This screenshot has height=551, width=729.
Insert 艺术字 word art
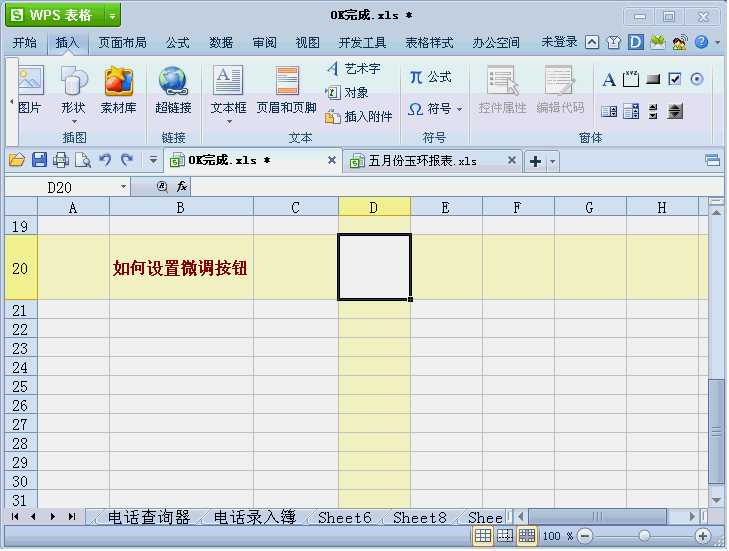coord(353,69)
